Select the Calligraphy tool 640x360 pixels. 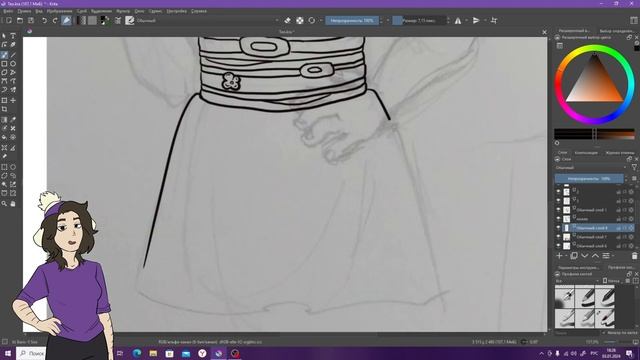click(x=13, y=45)
